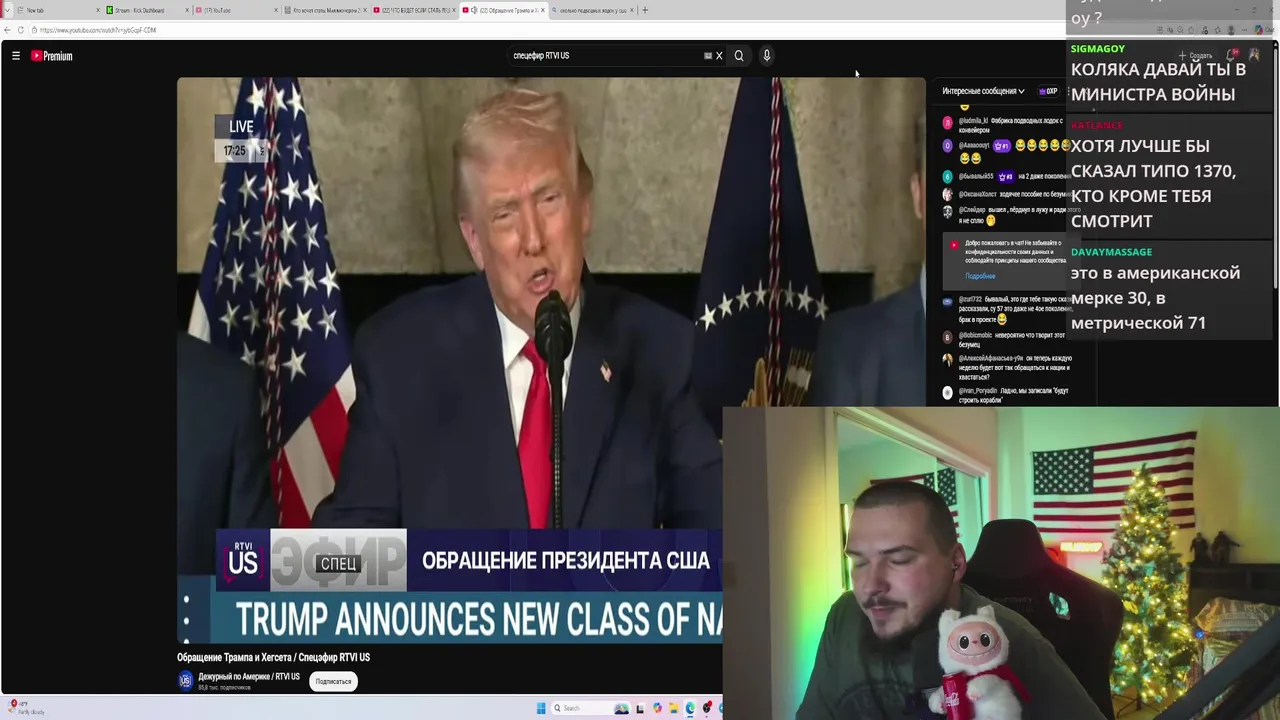The width and height of the screenshot is (1280, 720).
Task: Click browser back arrow
Action: coord(7,30)
